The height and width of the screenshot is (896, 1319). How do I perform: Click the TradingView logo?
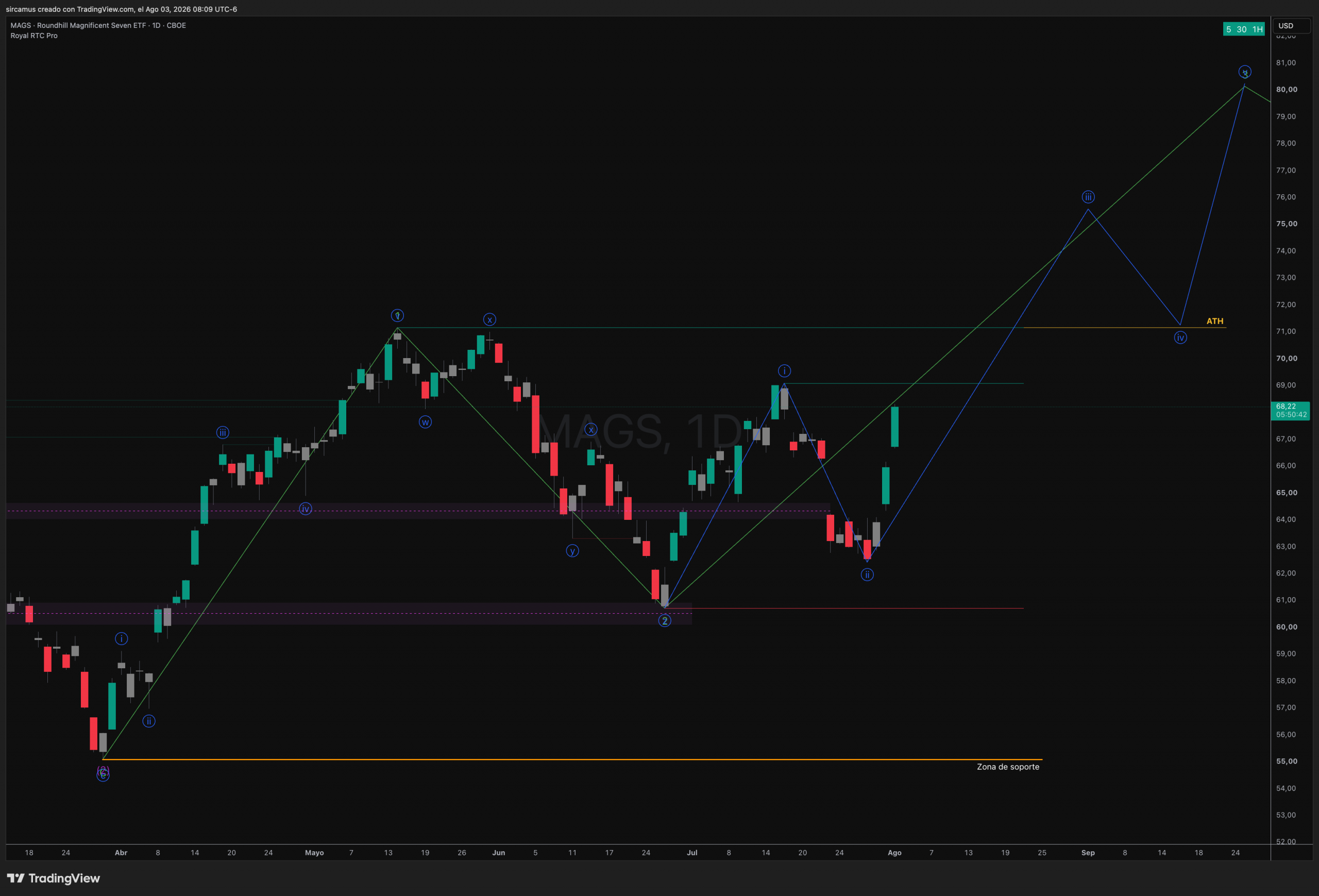point(54,878)
